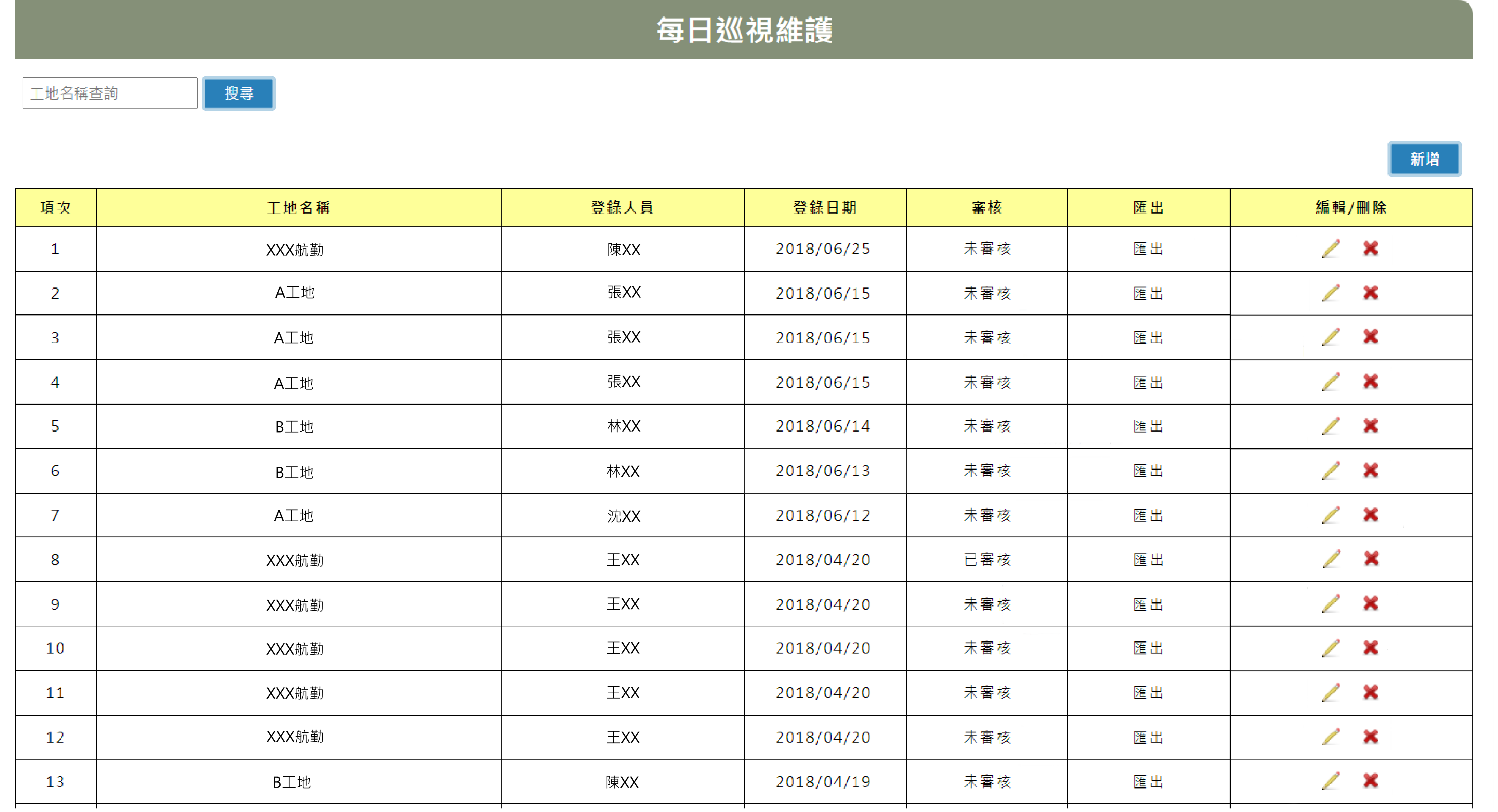
Task: Click 匯出 in row 13
Action: [x=1148, y=782]
